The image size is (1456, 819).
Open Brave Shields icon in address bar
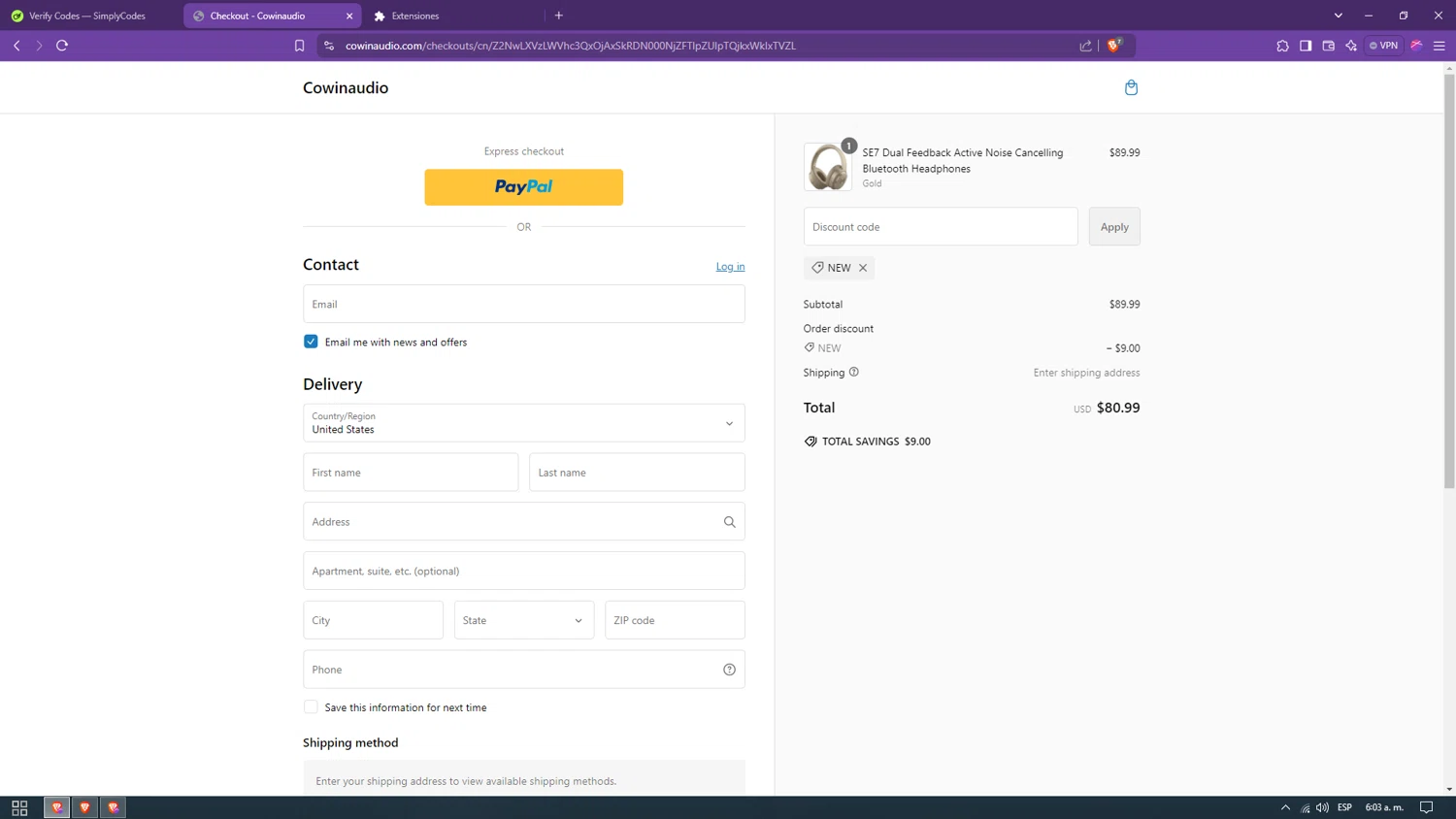click(x=1114, y=45)
